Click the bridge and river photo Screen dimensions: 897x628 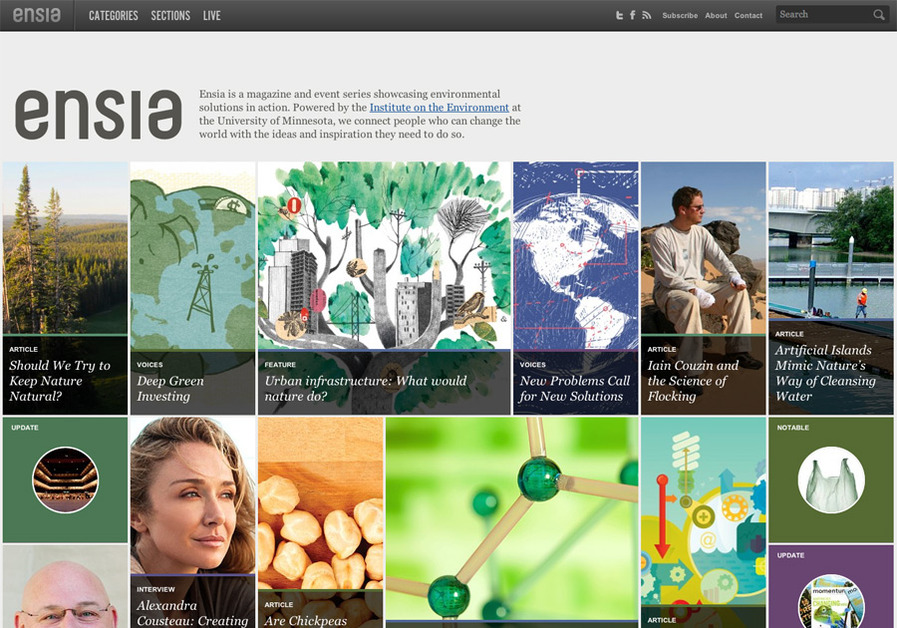tap(831, 240)
